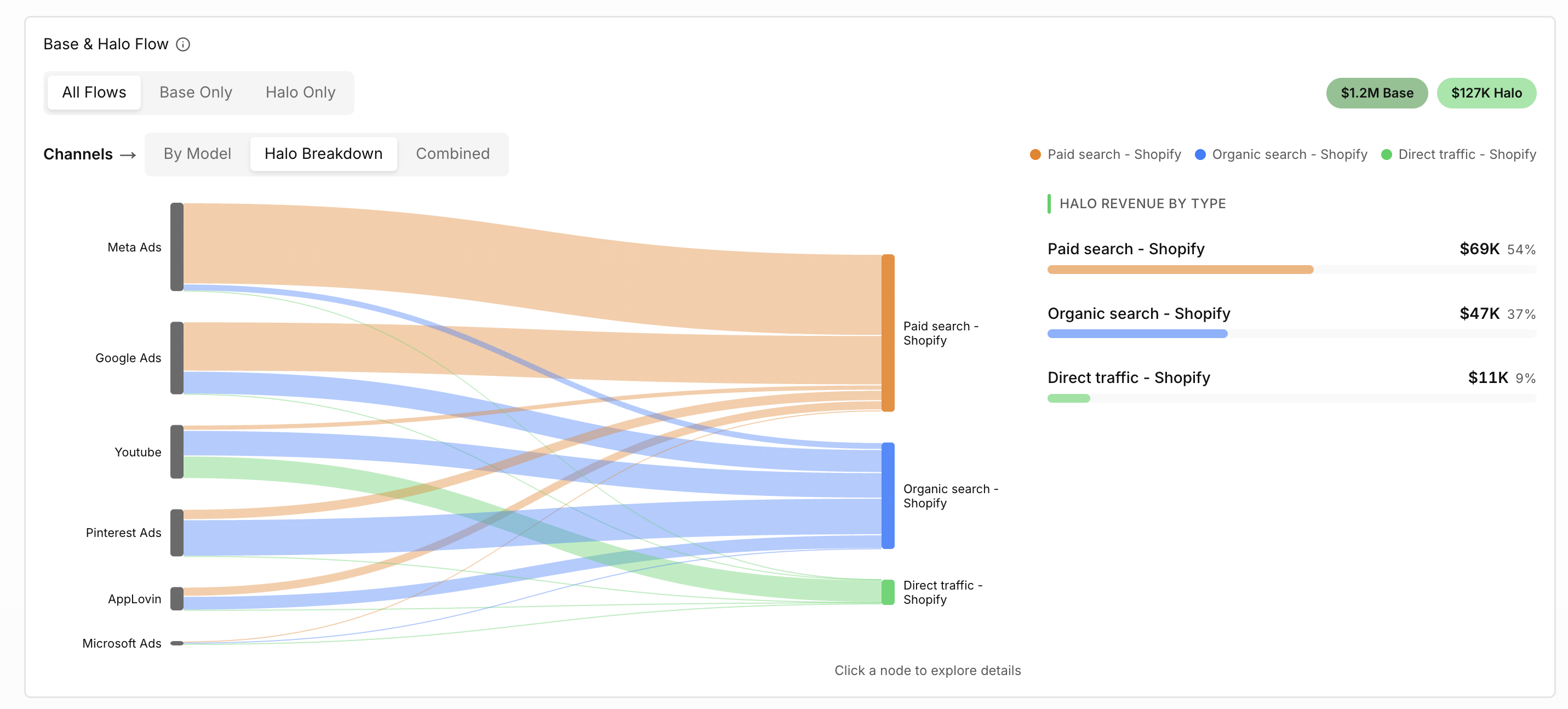Image resolution: width=1568 pixels, height=709 pixels.
Task: Click the Paid search revenue progress bar
Action: point(1292,270)
